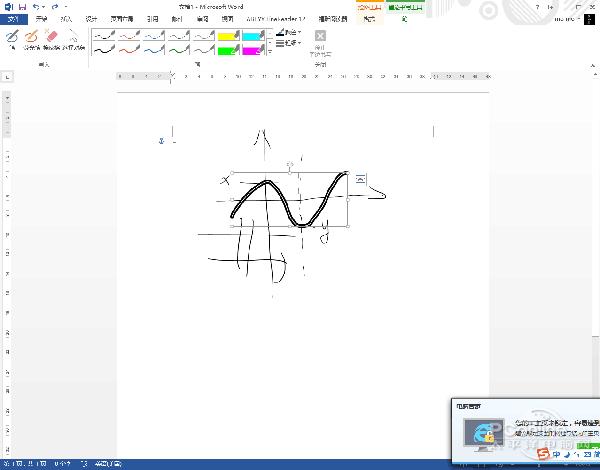The height and width of the screenshot is (470, 600).
Task: Pick the thick green pen style
Action: [x=179, y=49]
